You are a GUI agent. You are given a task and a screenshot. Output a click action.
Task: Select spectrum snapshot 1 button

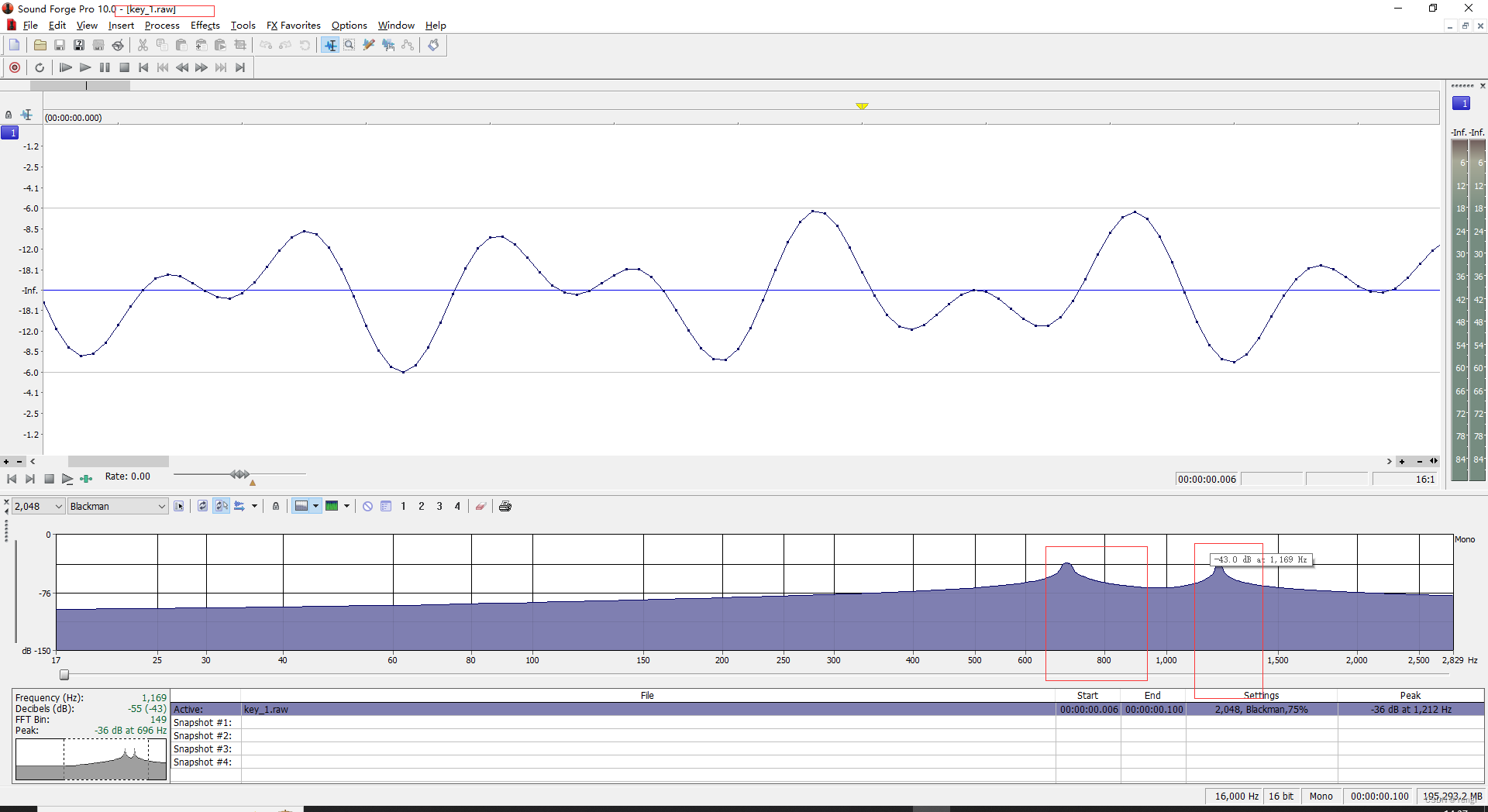tap(403, 506)
